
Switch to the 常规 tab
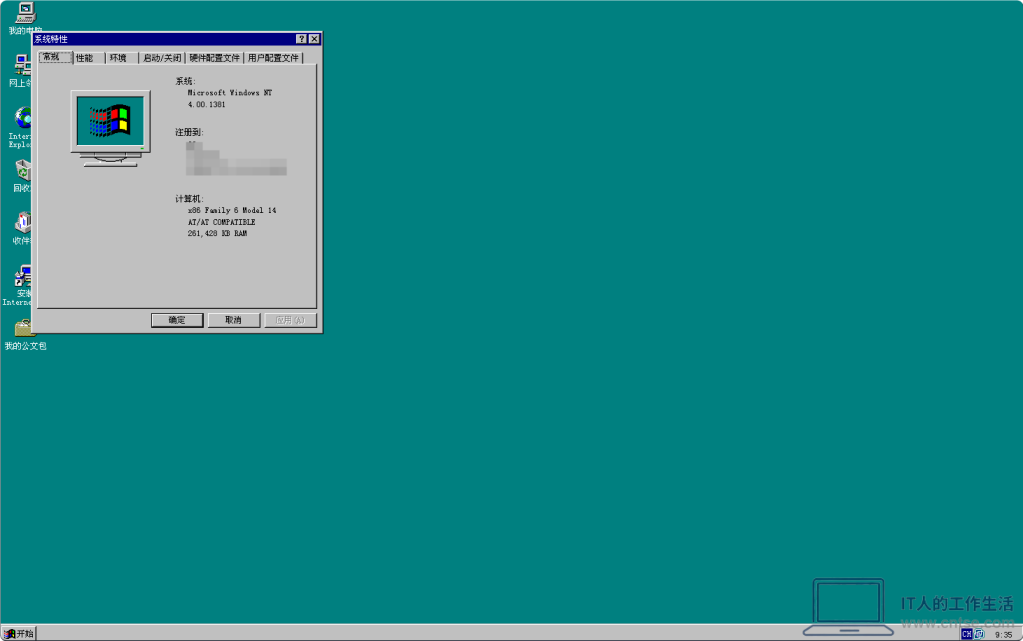(55, 57)
